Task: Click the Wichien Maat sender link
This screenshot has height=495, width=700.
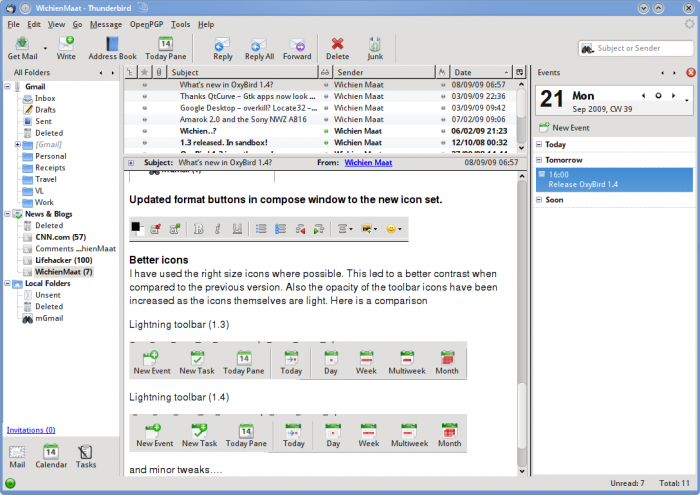Action: click(368, 162)
